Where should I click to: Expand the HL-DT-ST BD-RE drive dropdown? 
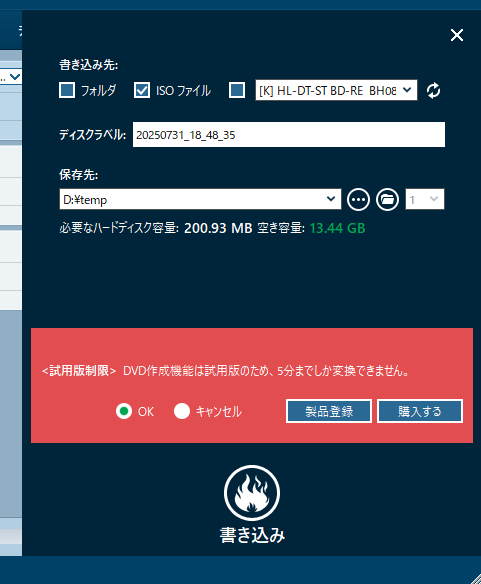click(336, 90)
